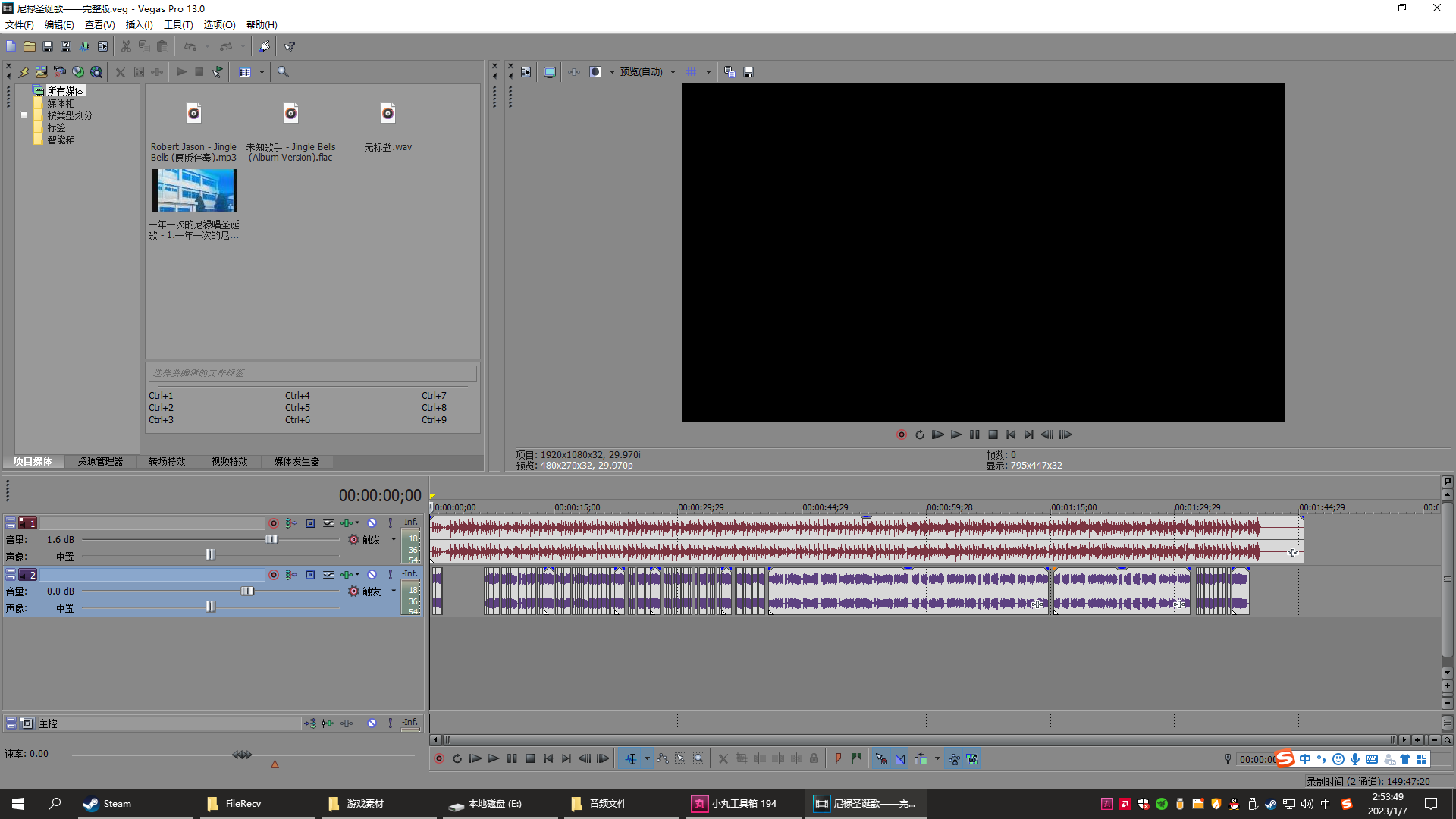Open track FX on audio track 2

pos(347,575)
